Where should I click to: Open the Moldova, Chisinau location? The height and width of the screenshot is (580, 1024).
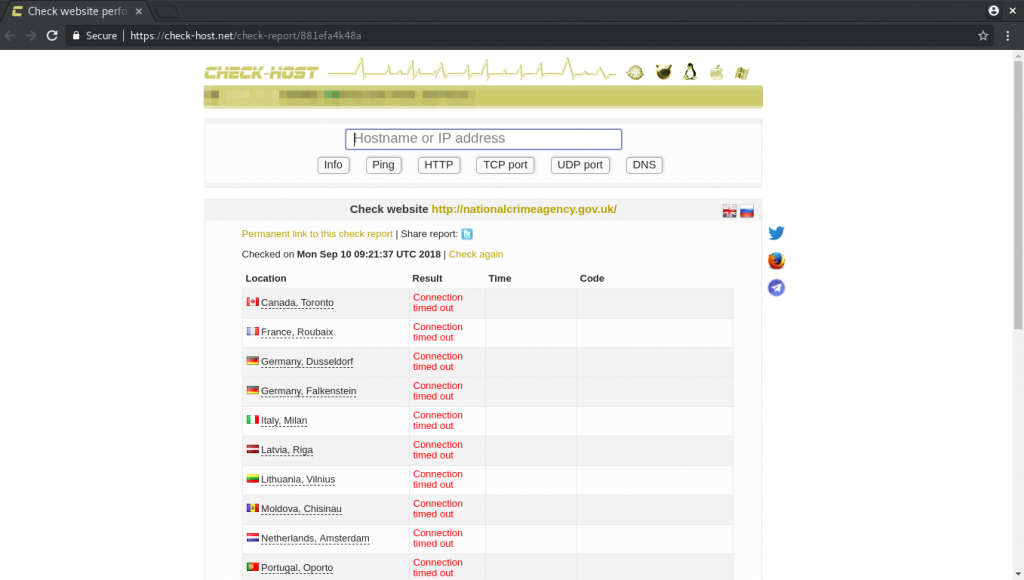click(301, 508)
